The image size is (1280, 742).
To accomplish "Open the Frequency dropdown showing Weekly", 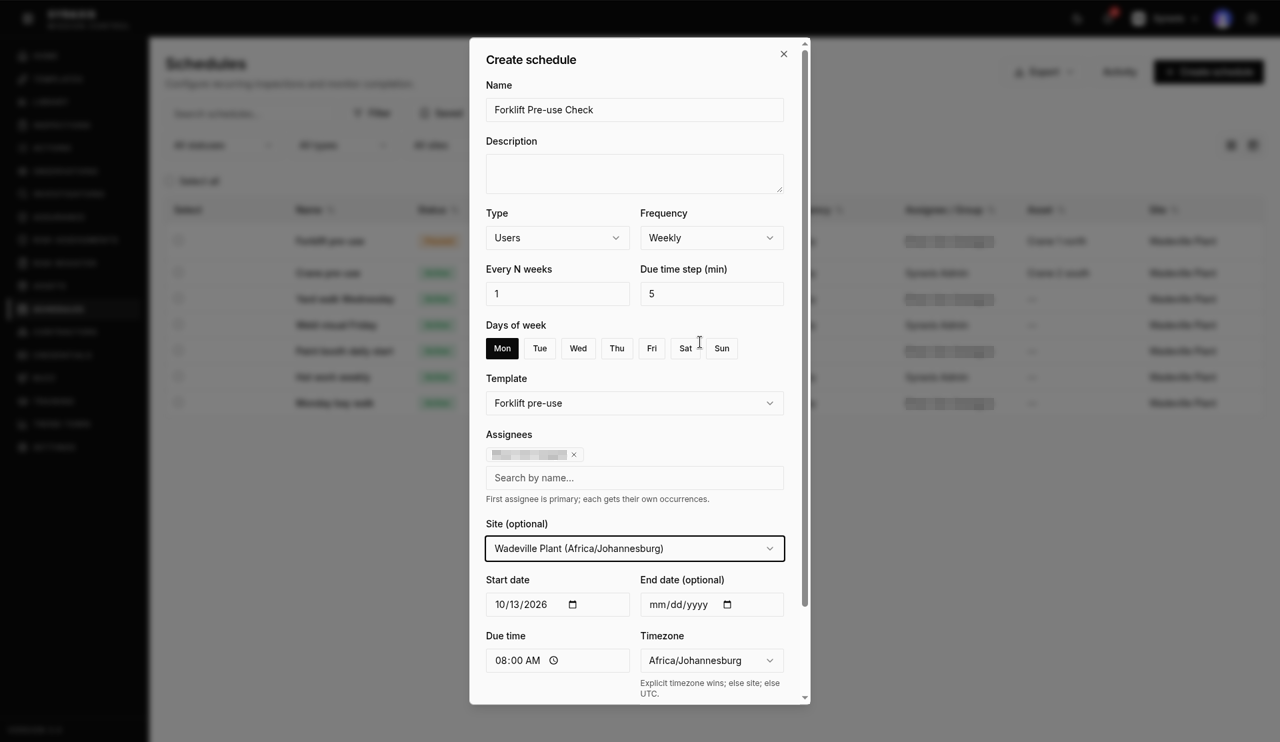I will click(712, 238).
